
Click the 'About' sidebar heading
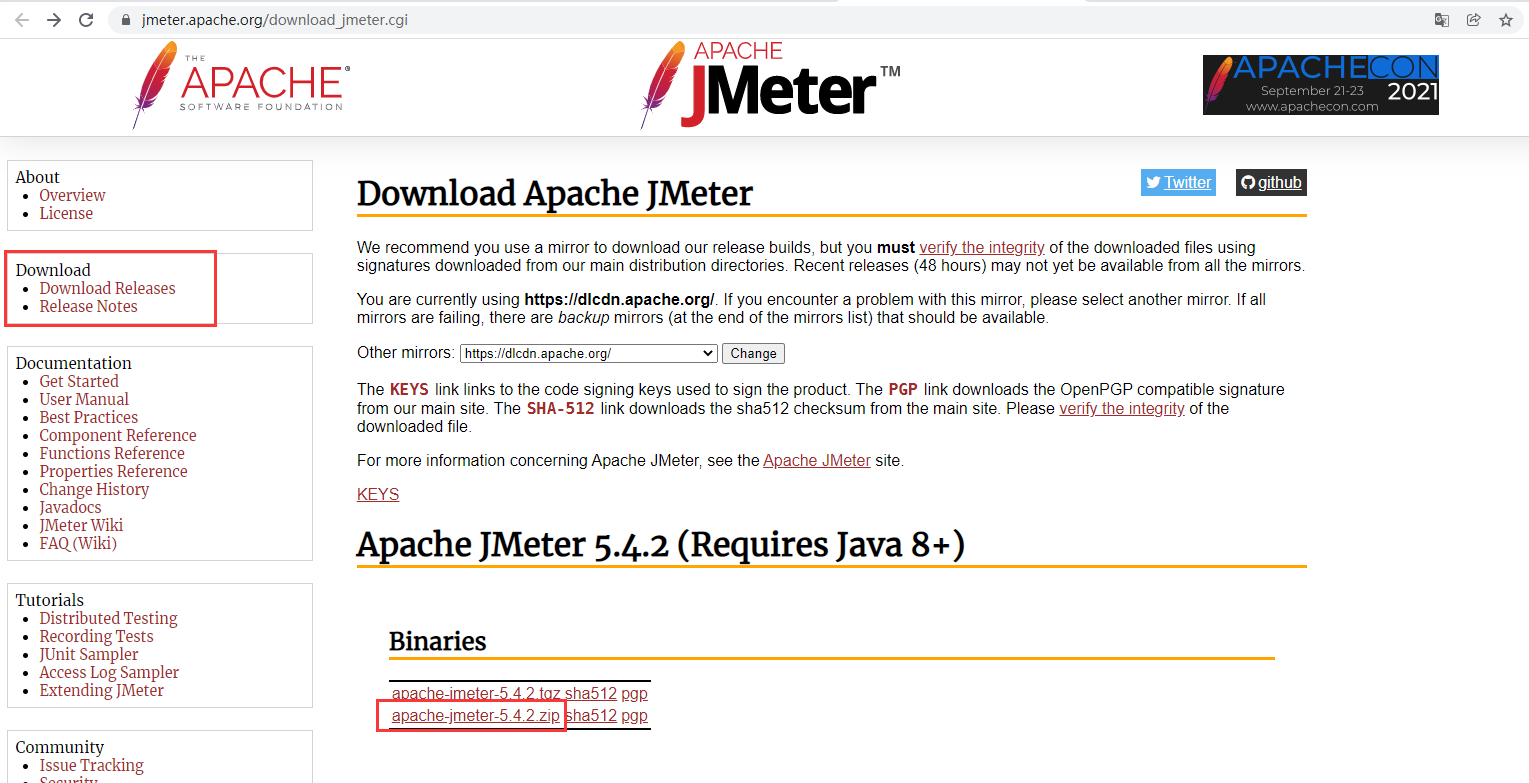pos(38,177)
